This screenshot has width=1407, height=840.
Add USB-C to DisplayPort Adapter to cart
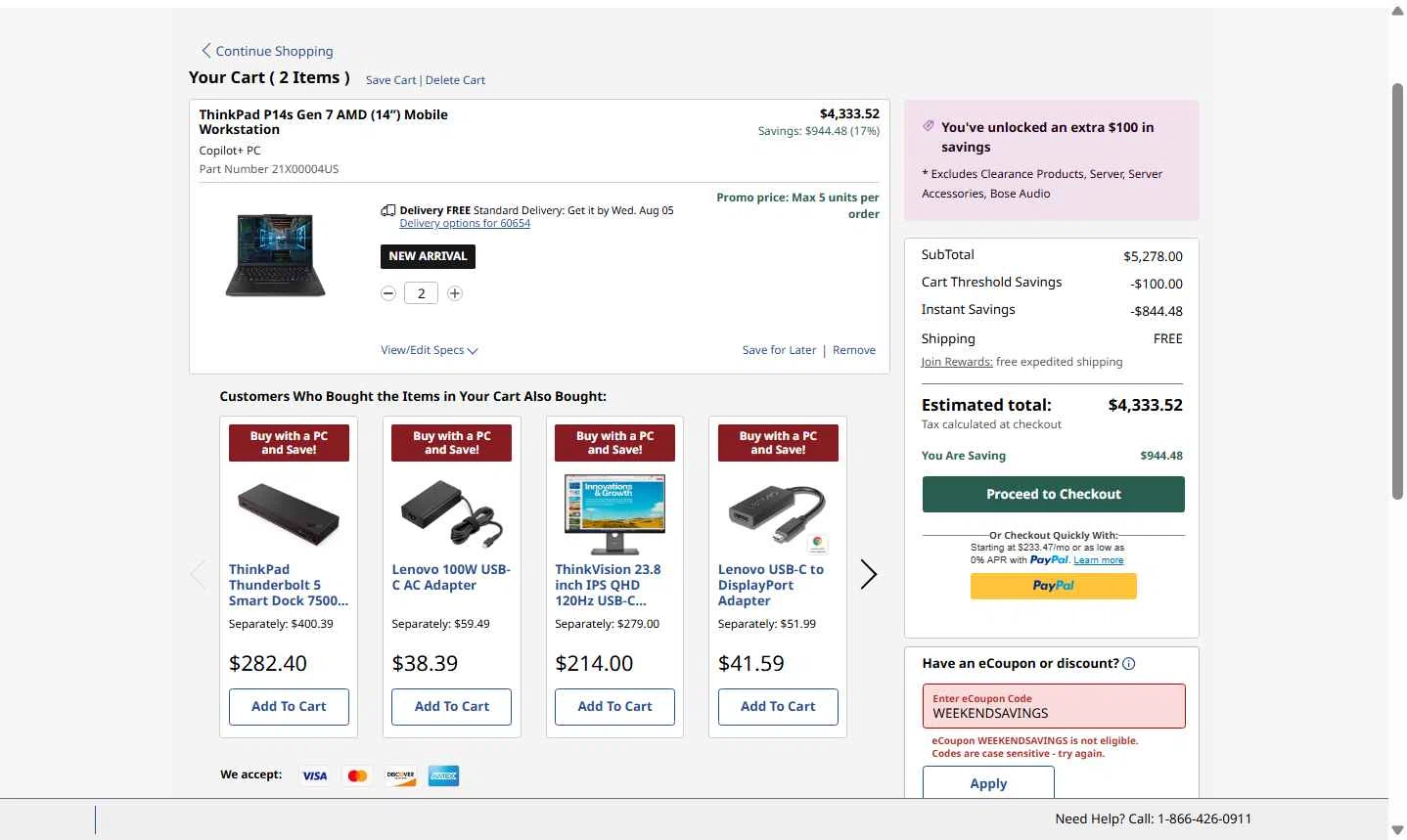tap(778, 706)
